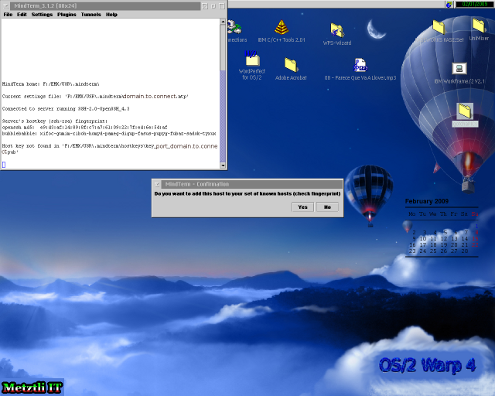This screenshot has width=495, height=396.
Task: Click the 'Current settings file:' terminal line
Action: [x=95, y=96]
